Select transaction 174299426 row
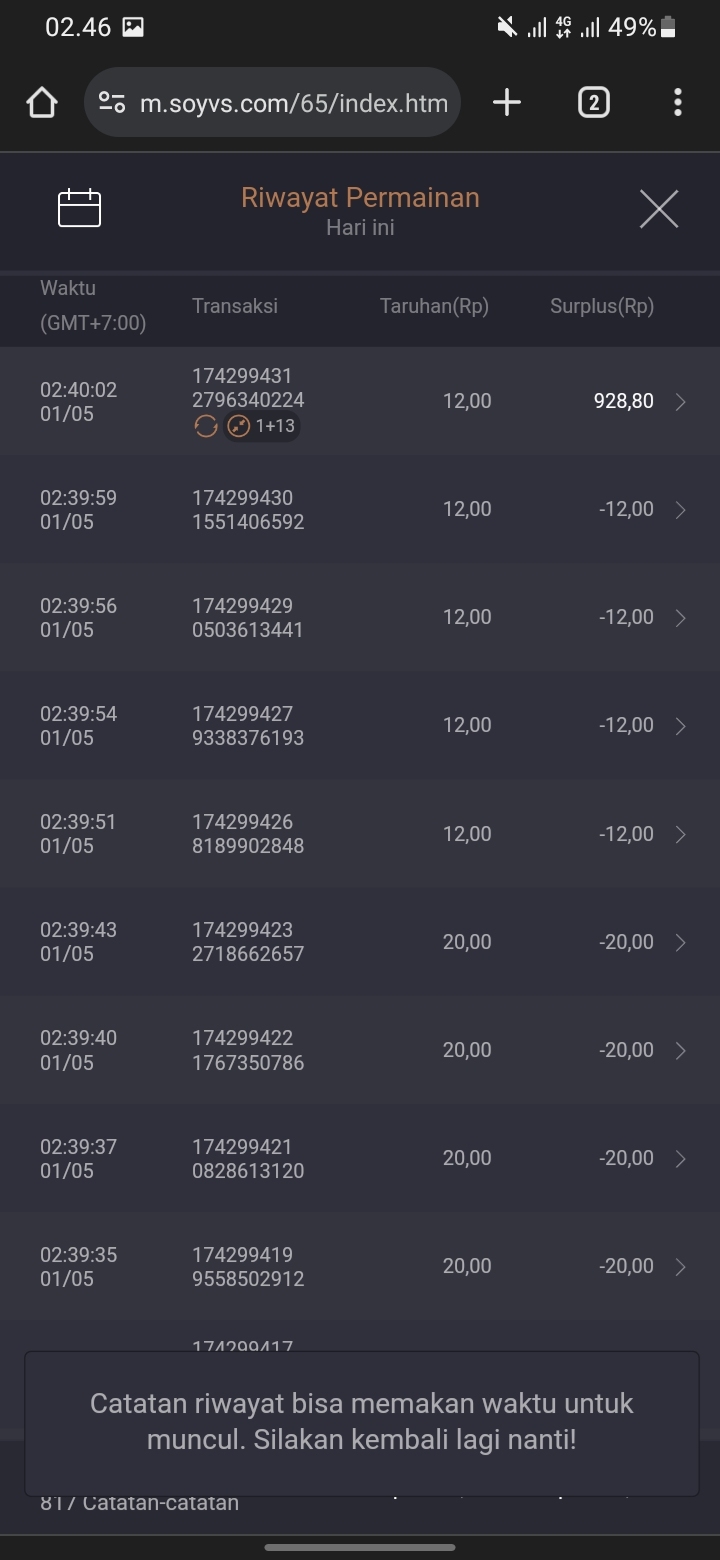The width and height of the screenshot is (720, 1560). [248, 834]
